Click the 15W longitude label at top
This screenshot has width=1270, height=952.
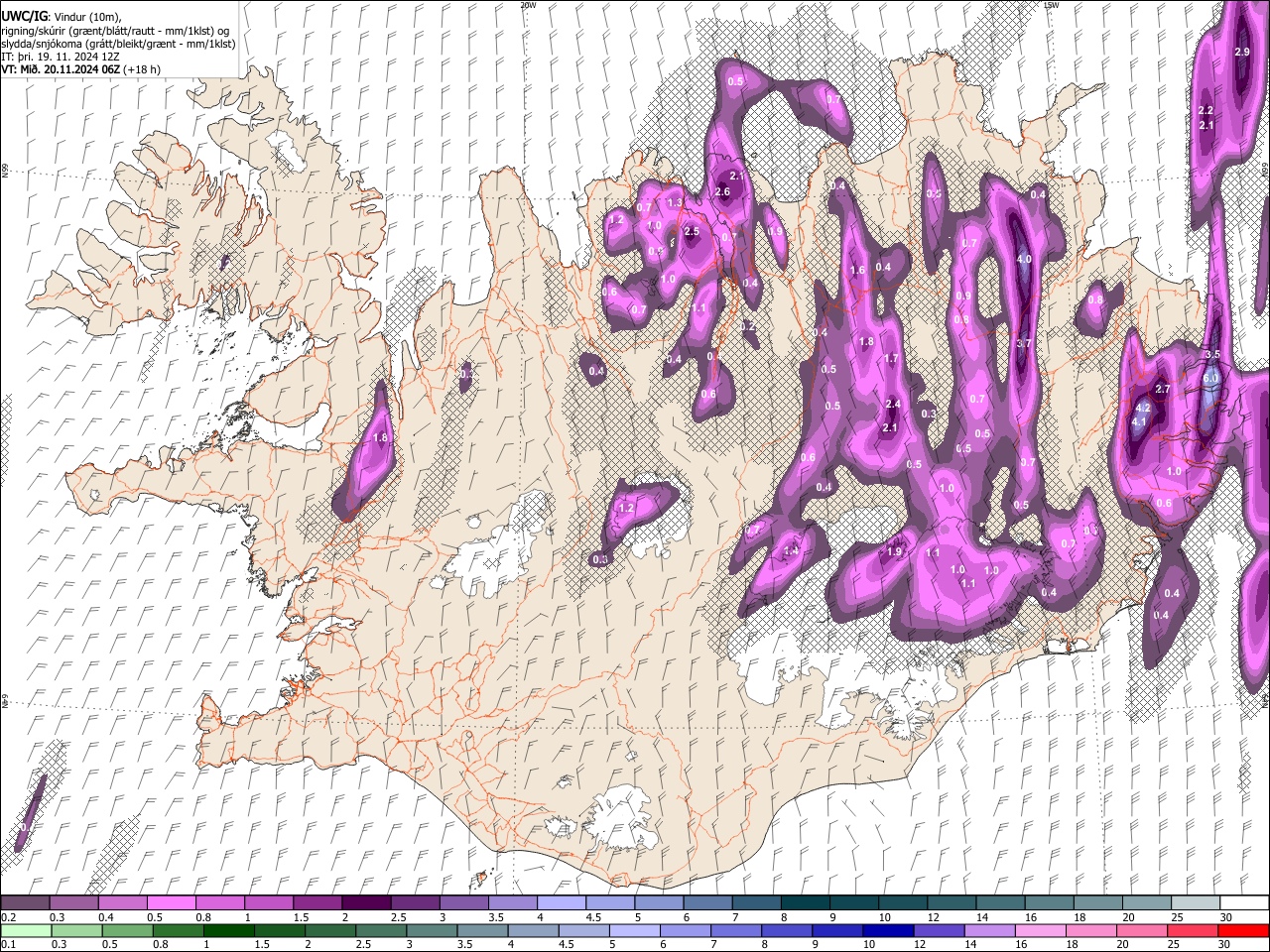pos(1051,4)
